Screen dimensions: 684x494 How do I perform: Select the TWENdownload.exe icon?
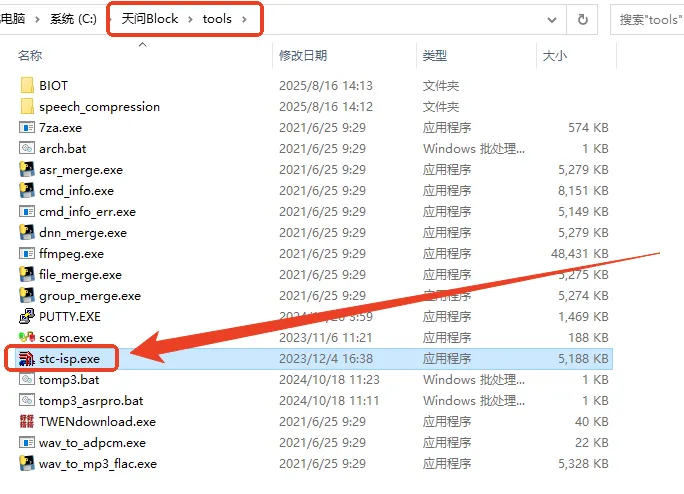27,422
